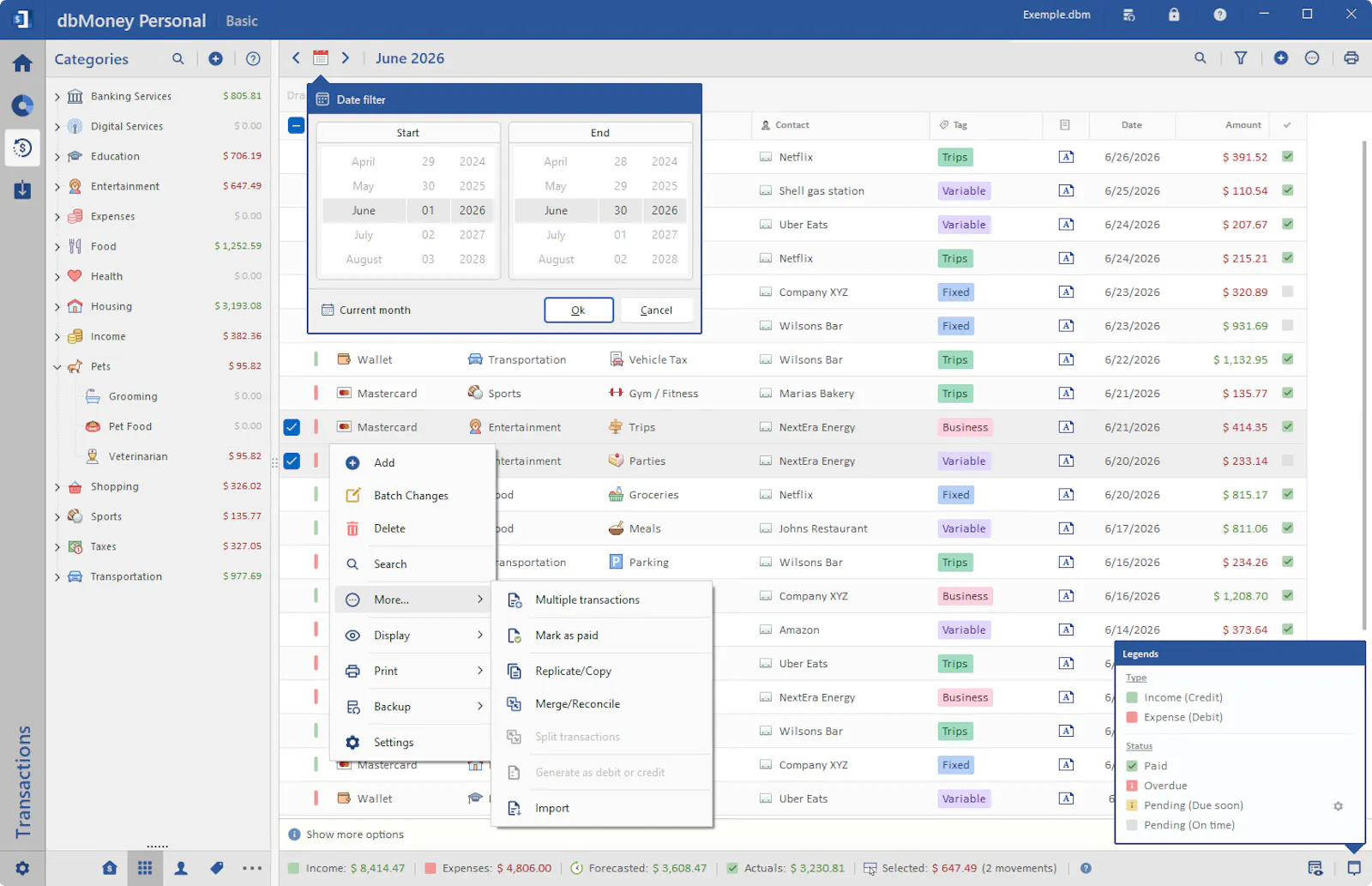1372x886 pixels.
Task: Toggle paid checkbox for Wilsons Bar $931.69
Action: click(x=1287, y=325)
